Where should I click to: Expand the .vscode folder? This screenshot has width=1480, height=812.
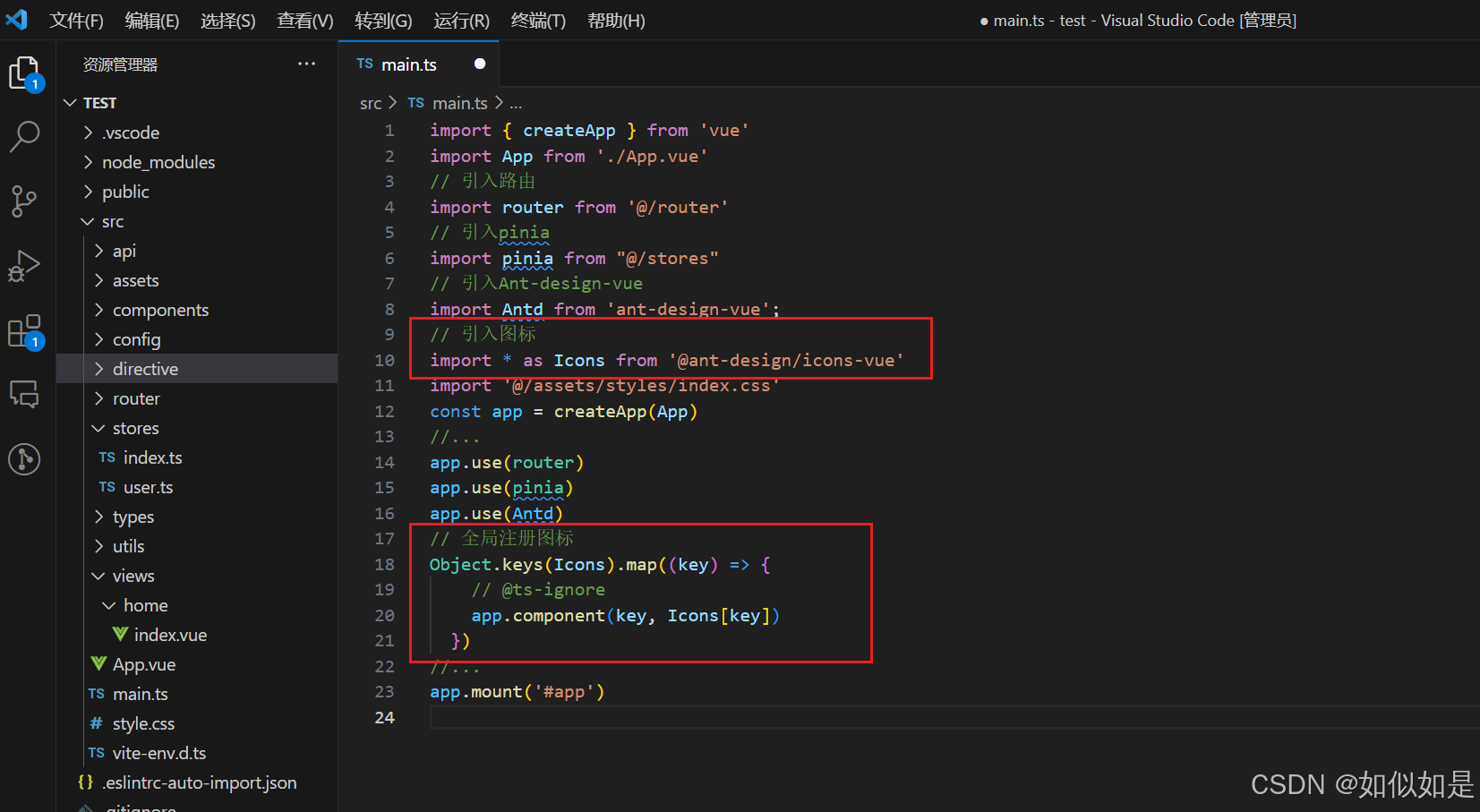point(89,132)
